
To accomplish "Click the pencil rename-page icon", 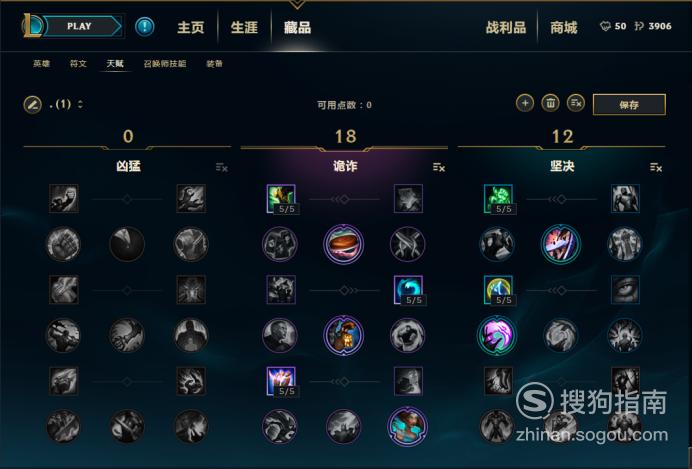I will tap(33, 105).
